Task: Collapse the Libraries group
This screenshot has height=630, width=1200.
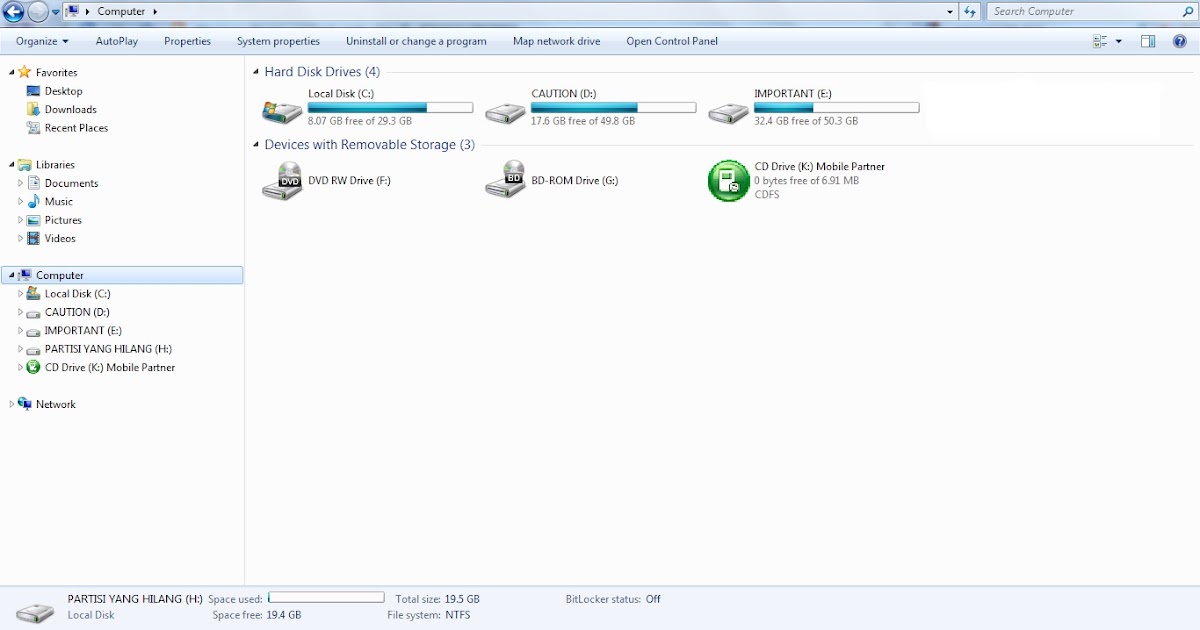Action: pos(12,165)
